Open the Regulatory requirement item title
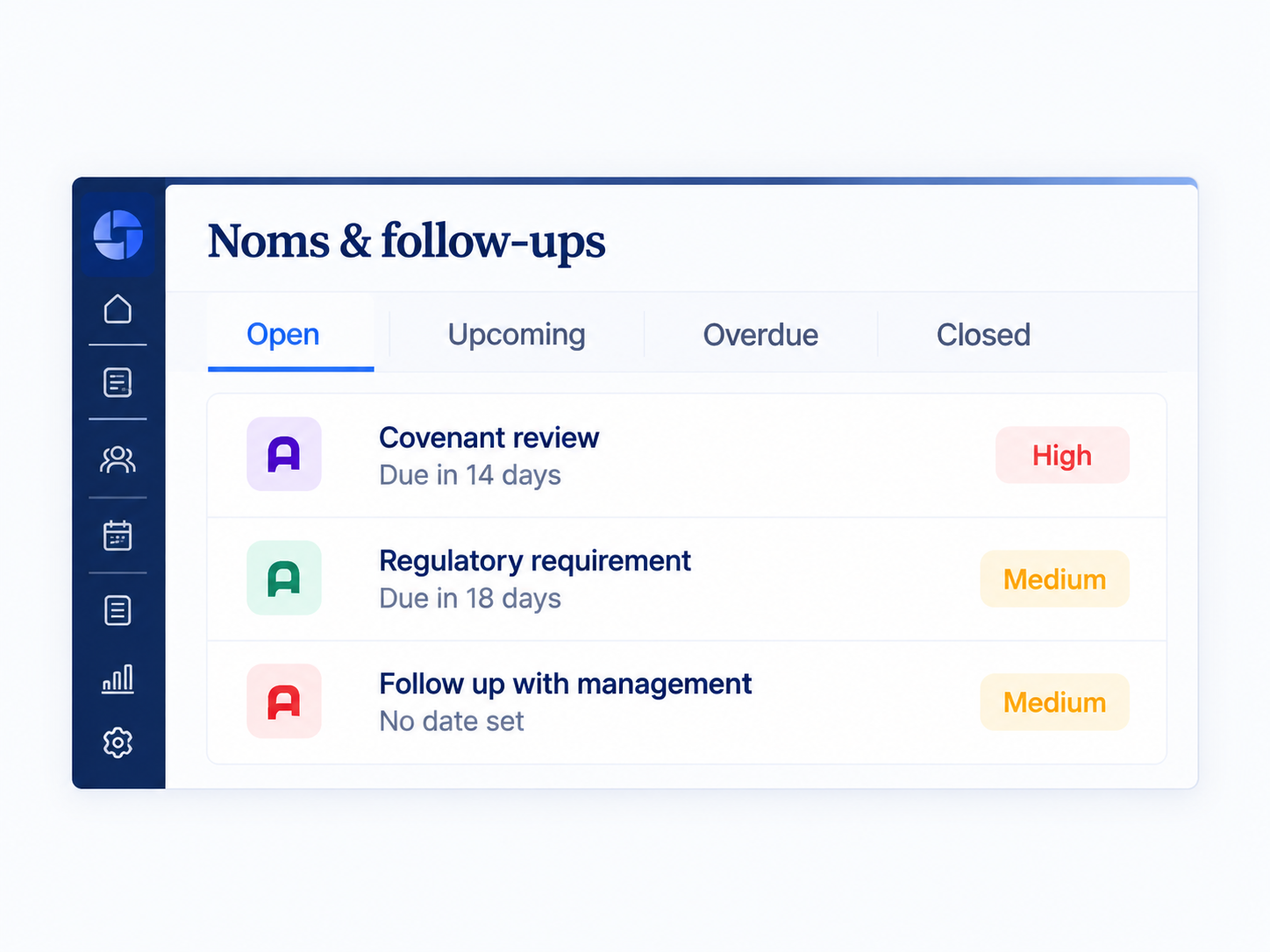1270x952 pixels. [x=535, y=561]
